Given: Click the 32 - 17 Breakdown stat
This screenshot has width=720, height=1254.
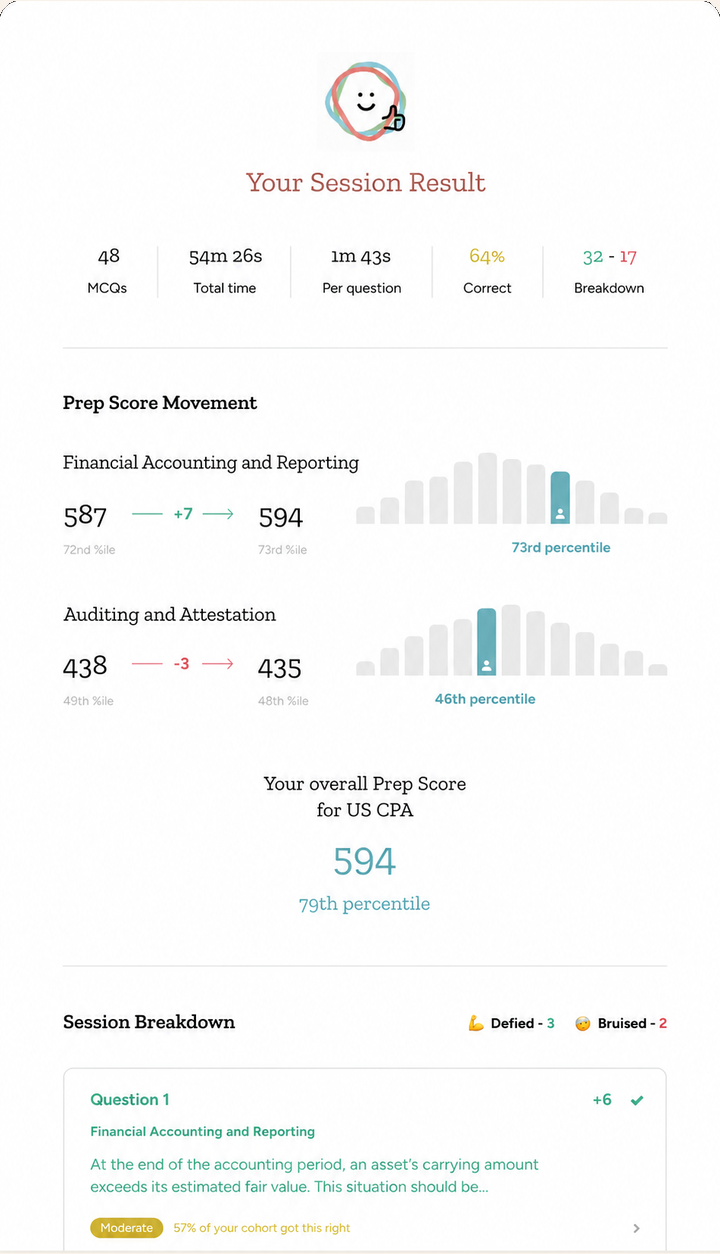Looking at the screenshot, I should pyautogui.click(x=609, y=271).
